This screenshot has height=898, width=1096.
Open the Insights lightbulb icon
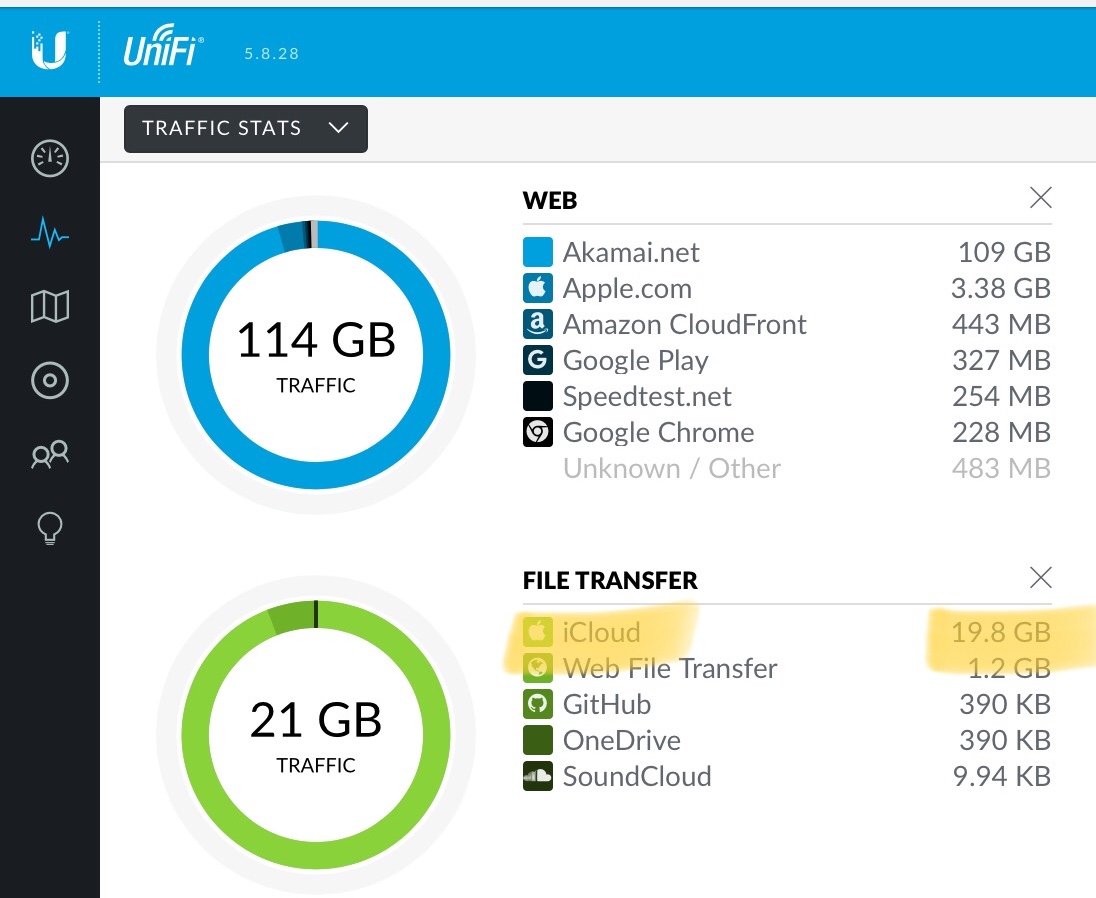[x=50, y=528]
